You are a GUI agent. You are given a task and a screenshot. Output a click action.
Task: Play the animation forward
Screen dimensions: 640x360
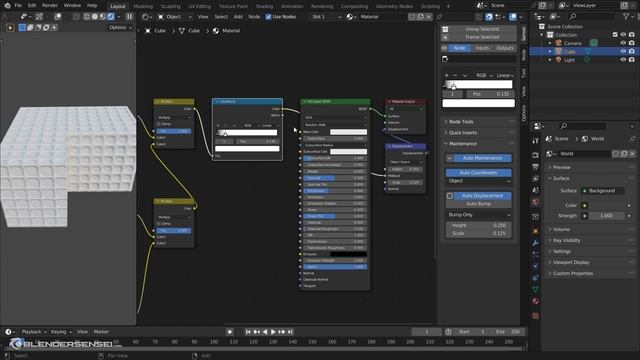273,332
